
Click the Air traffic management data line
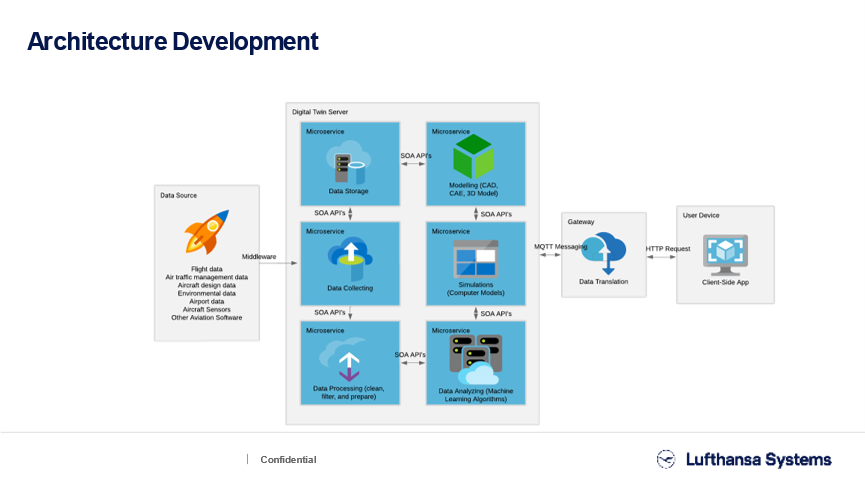tap(207, 277)
